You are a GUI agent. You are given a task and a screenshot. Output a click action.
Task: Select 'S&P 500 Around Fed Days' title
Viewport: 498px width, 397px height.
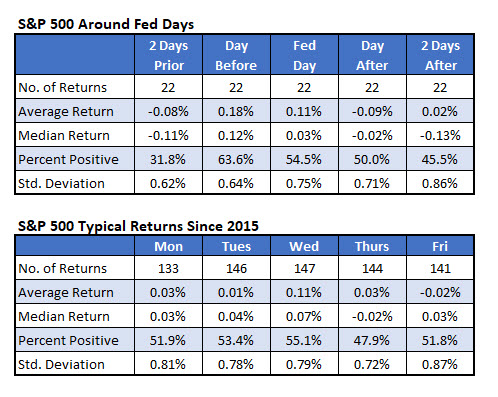coord(106,24)
